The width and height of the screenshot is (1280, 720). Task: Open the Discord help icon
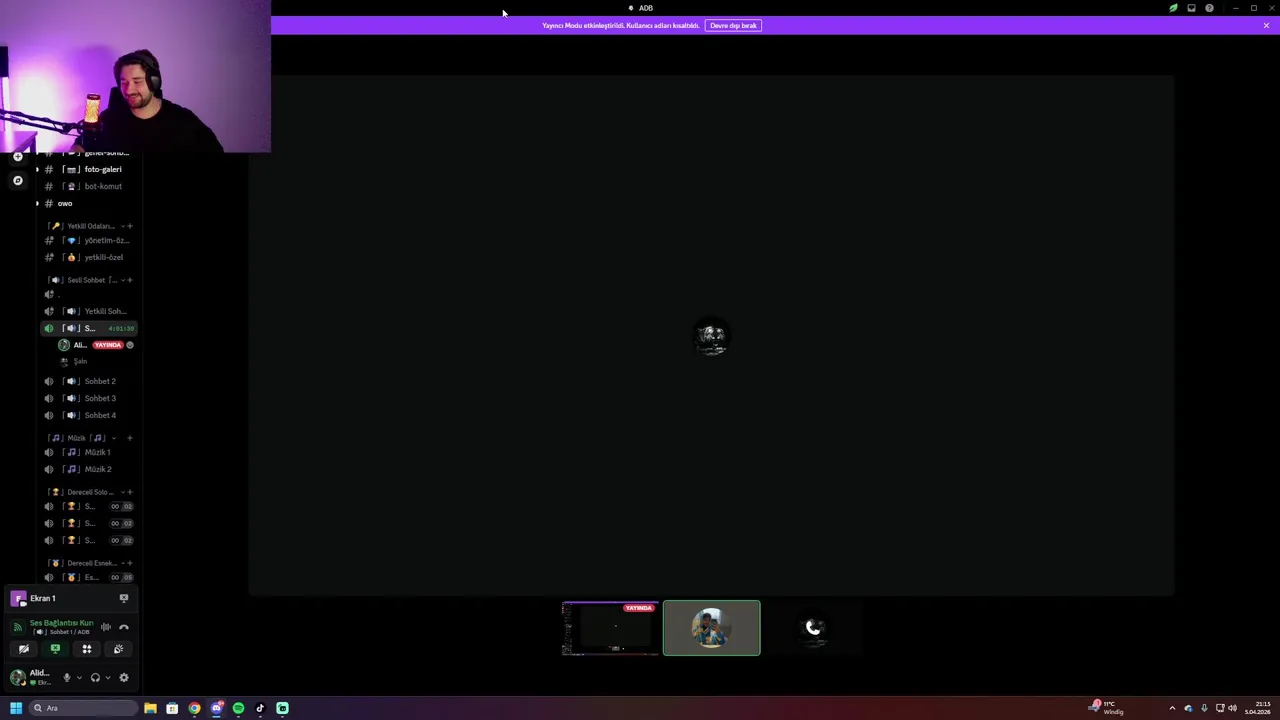[x=1209, y=8]
